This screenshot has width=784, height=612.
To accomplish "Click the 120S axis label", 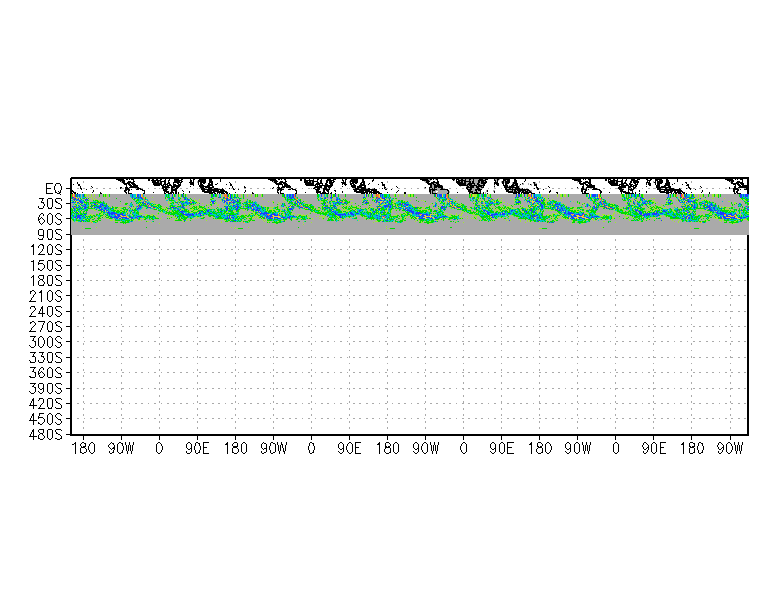I will tap(46, 250).
